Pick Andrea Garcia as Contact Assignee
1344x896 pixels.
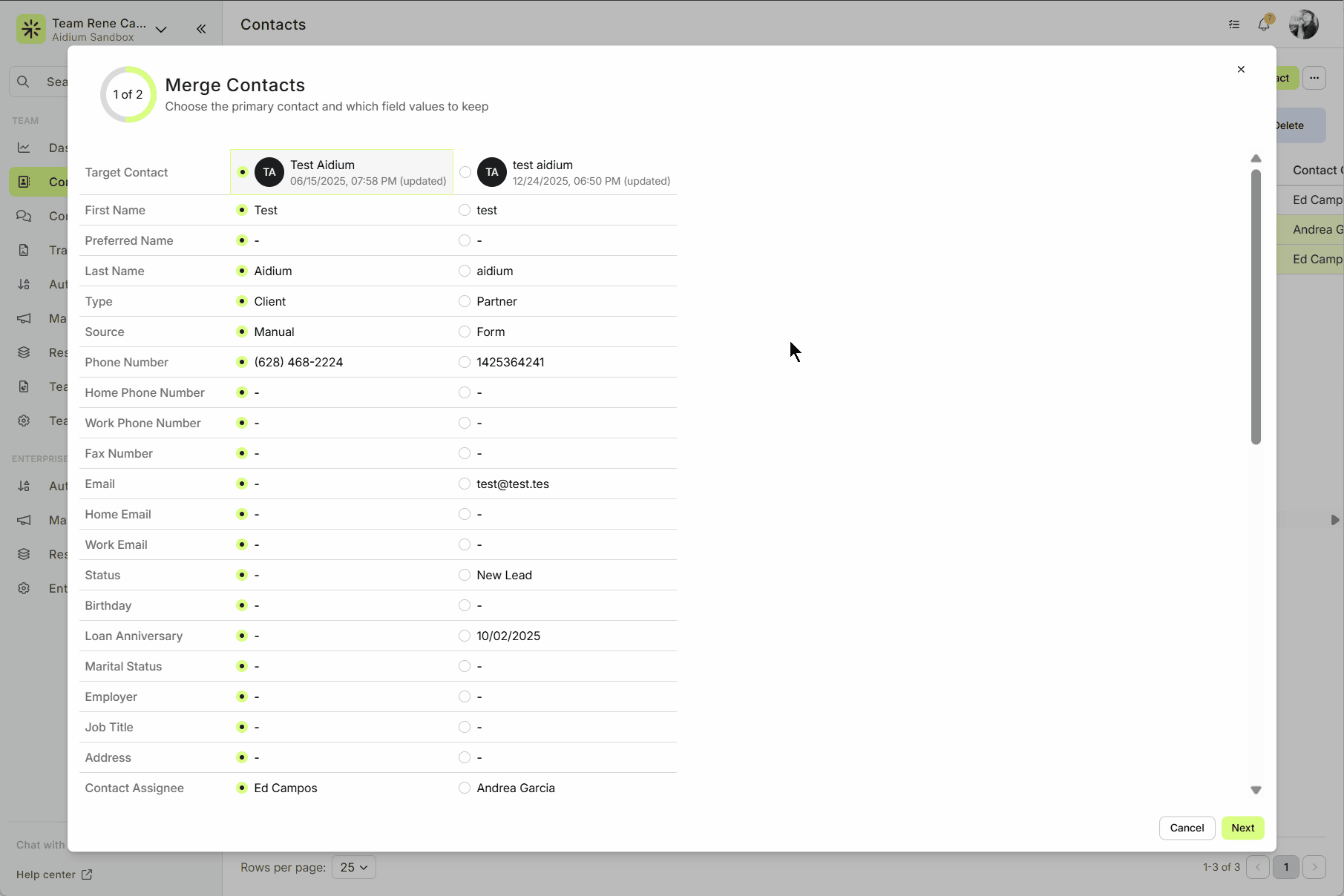[465, 788]
